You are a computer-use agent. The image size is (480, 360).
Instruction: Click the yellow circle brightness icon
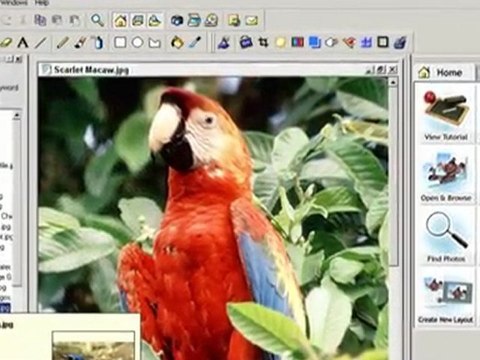pyautogui.click(x=281, y=43)
